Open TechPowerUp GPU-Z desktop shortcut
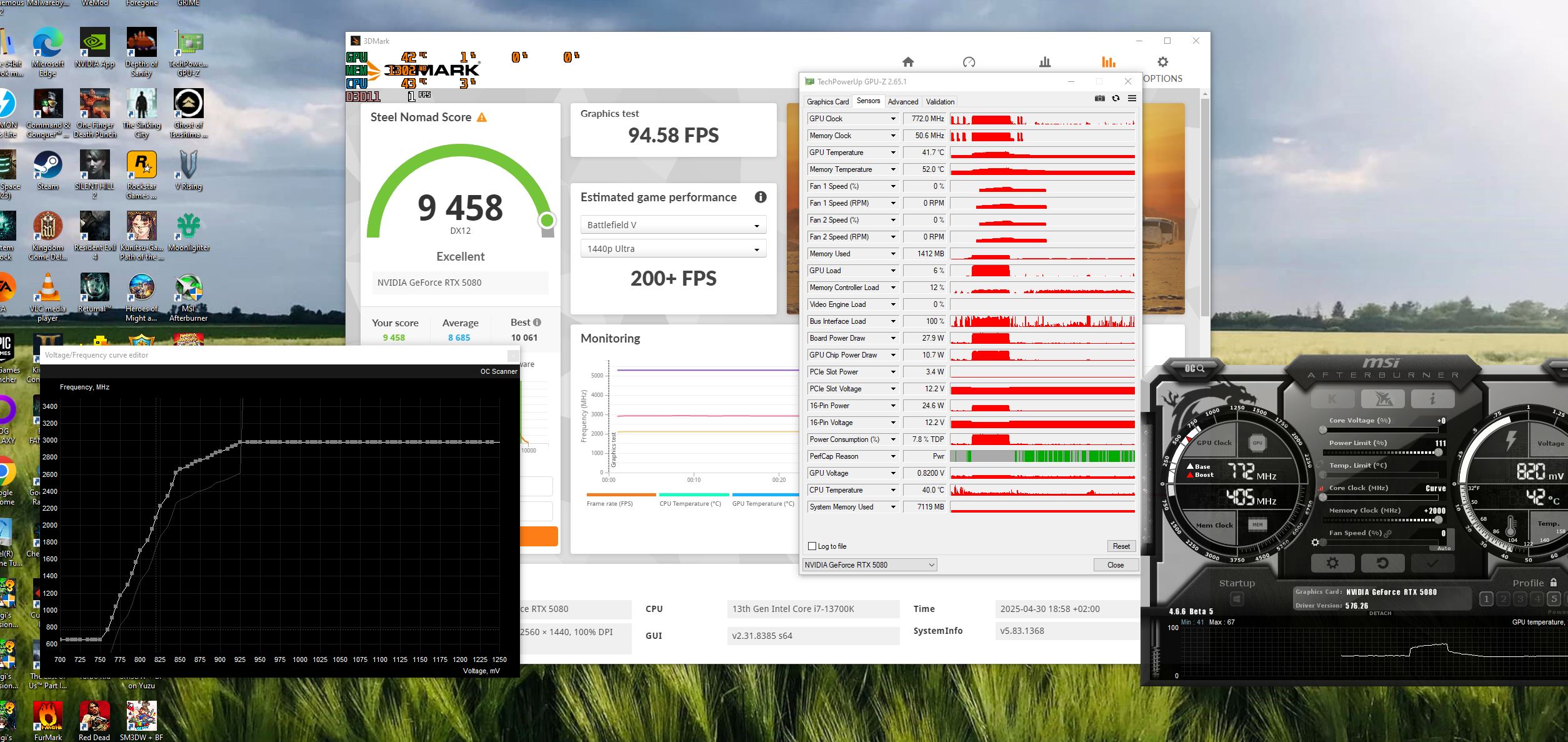 pyautogui.click(x=188, y=53)
